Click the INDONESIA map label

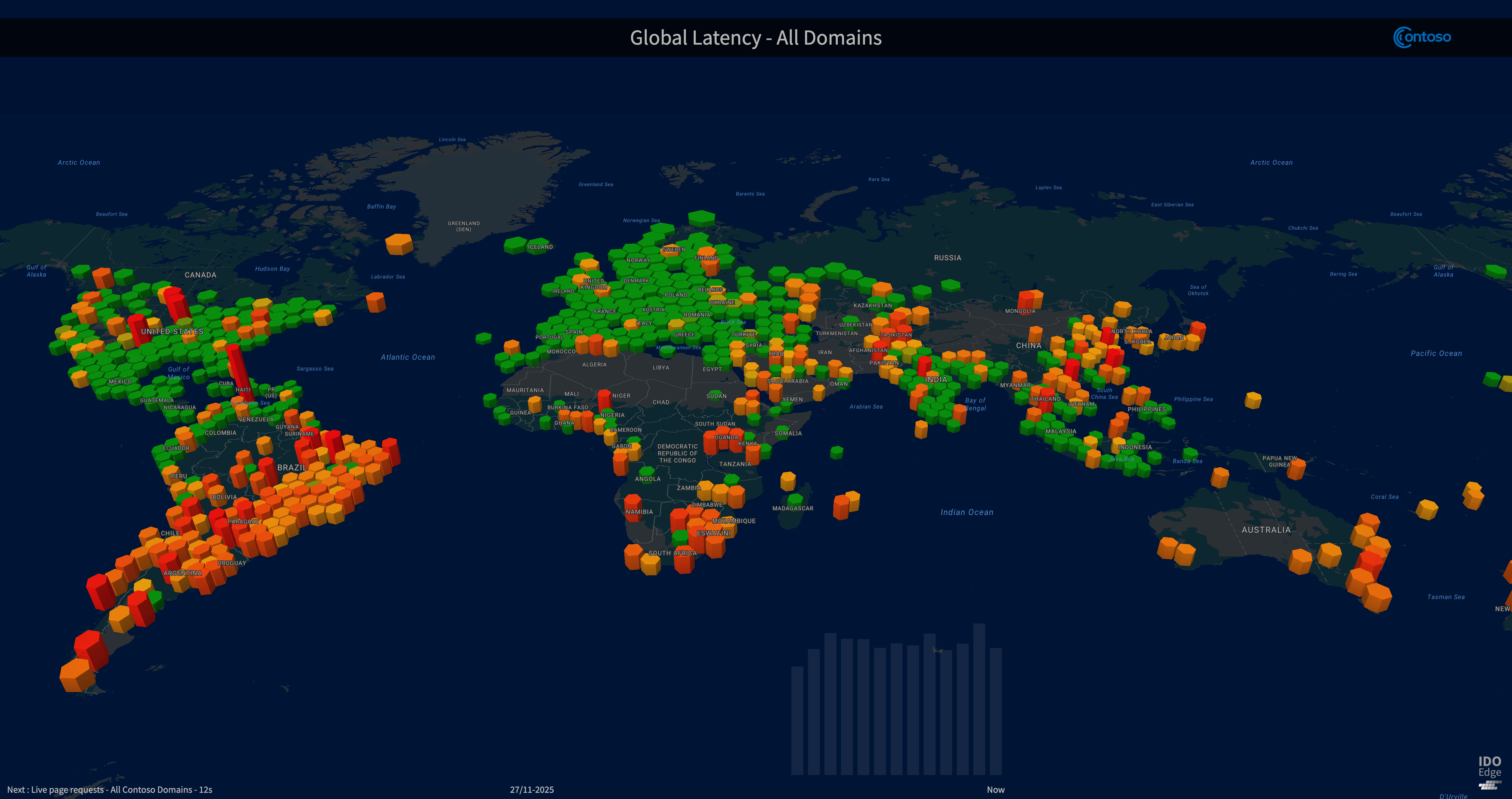coord(1135,447)
